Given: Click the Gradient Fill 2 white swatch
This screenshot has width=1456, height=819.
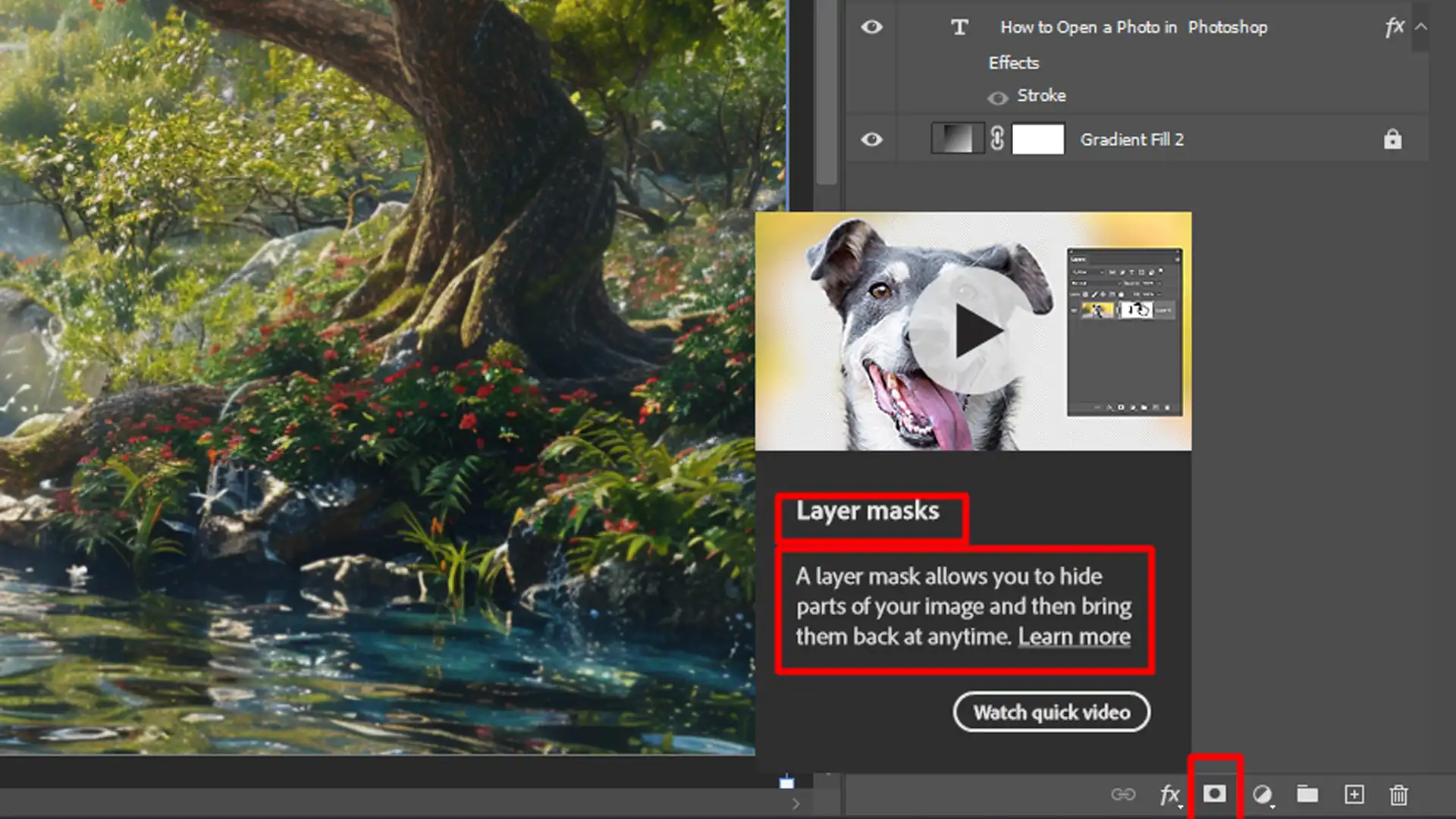Looking at the screenshot, I should point(1037,139).
